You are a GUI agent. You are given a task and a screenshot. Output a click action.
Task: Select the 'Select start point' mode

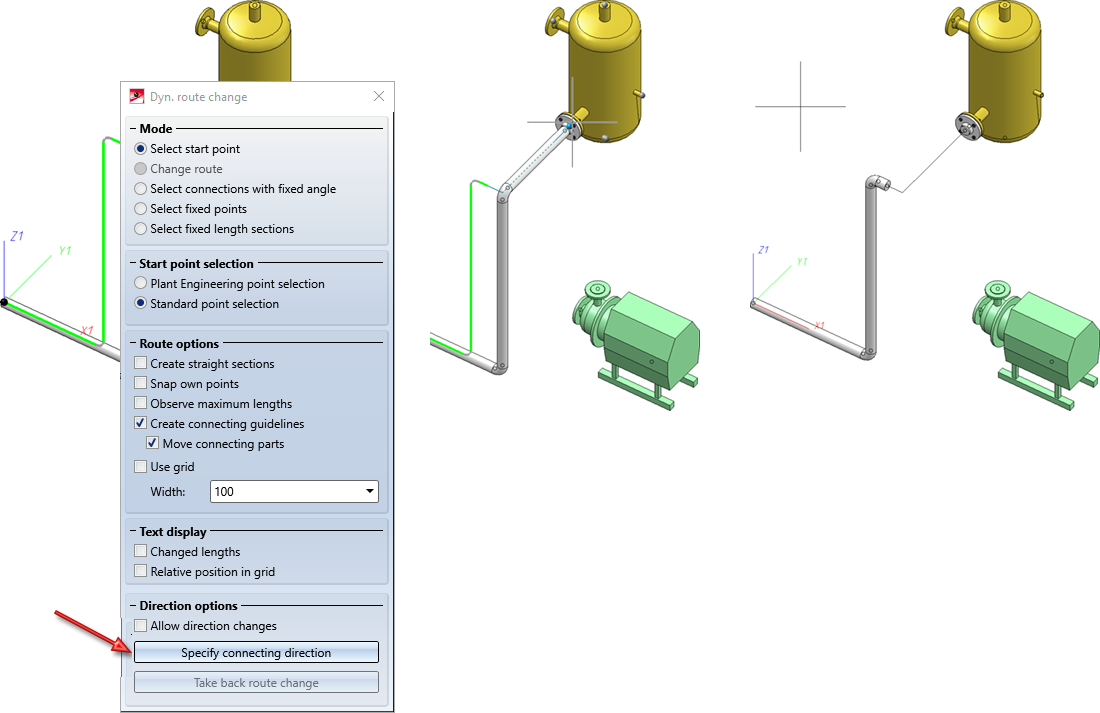(140, 149)
